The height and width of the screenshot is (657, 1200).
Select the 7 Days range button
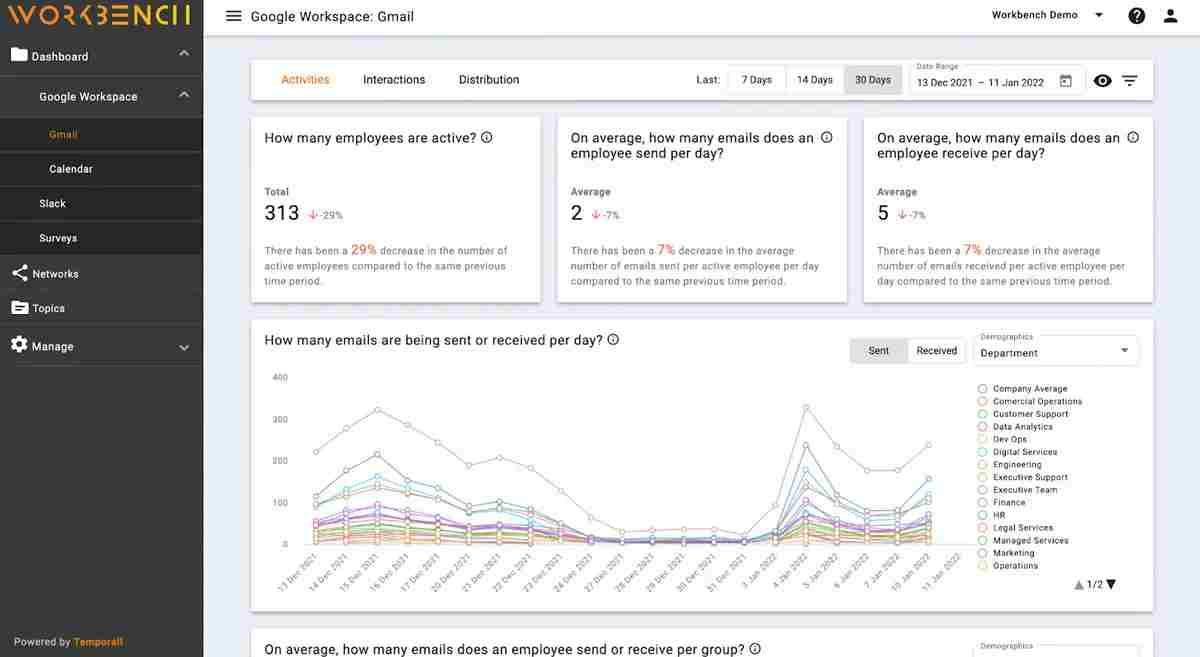[x=756, y=80]
